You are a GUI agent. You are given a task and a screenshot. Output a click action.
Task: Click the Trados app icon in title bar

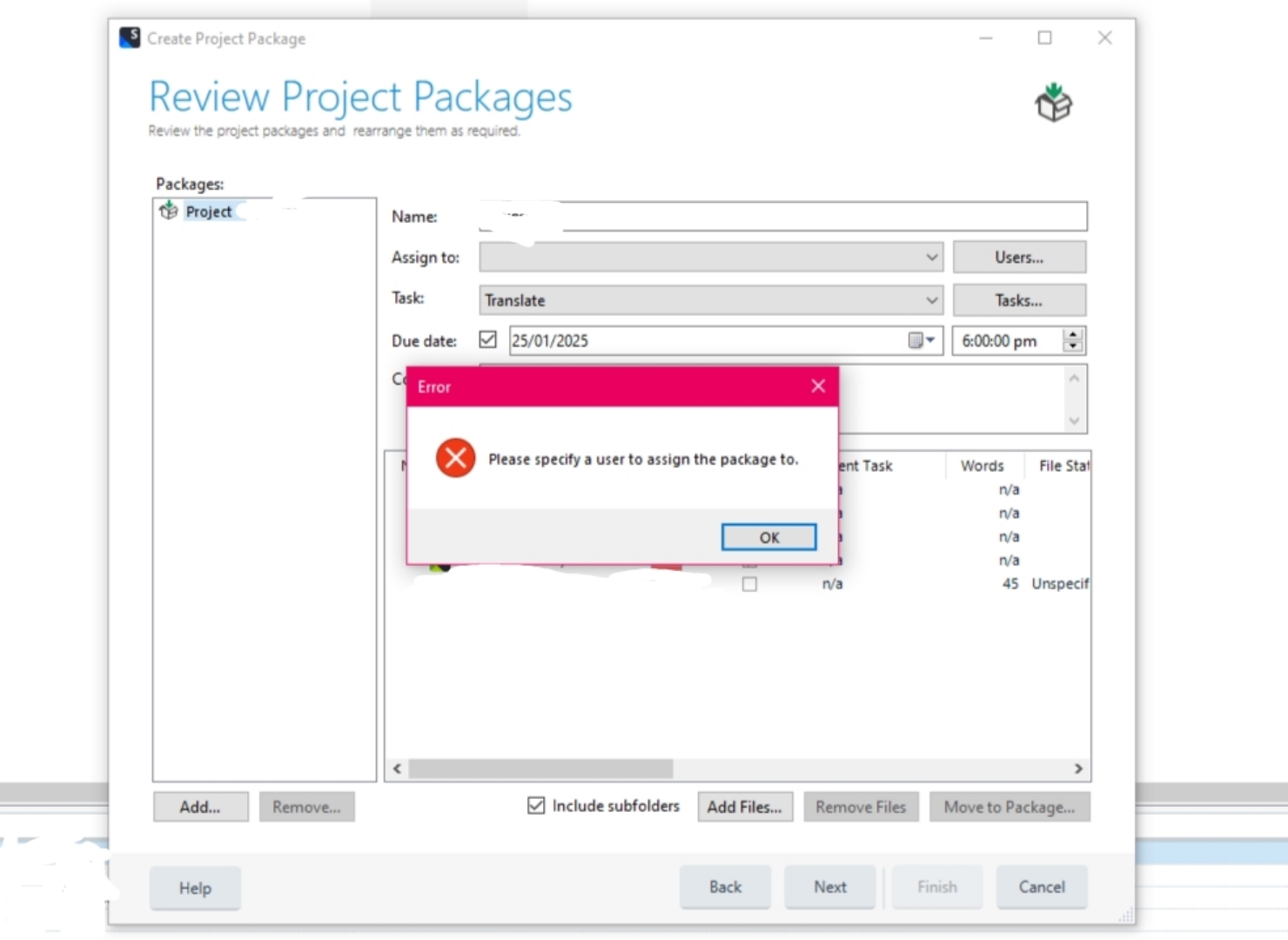point(130,38)
